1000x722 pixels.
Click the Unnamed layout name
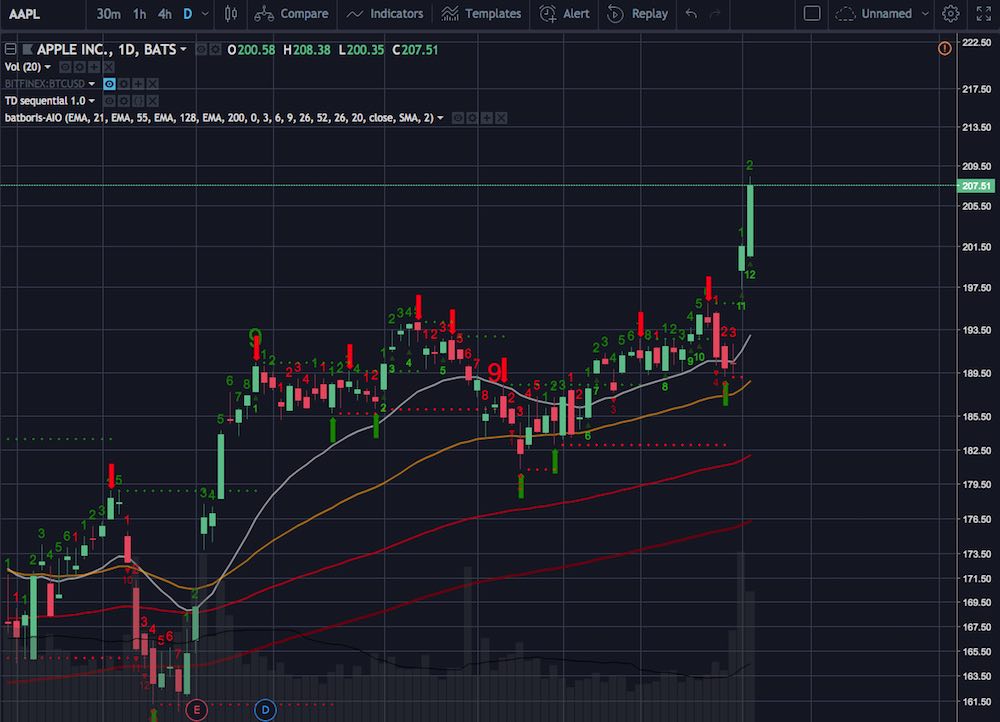pyautogui.click(x=886, y=13)
